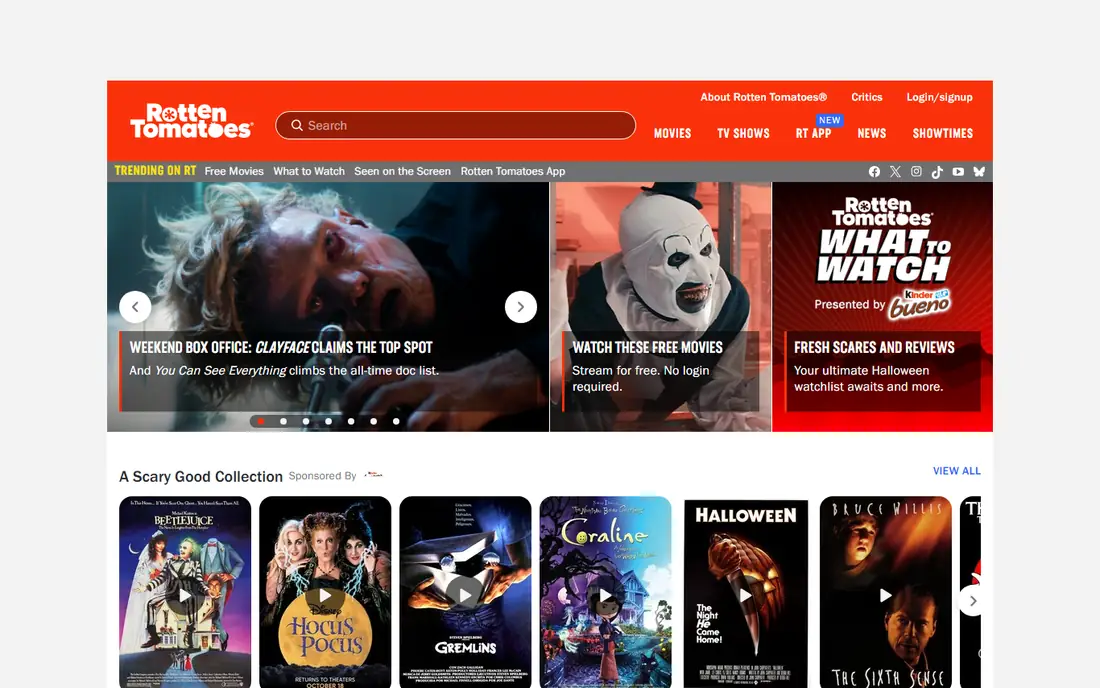Open the Rotten Tomatoes Facebook page icon
Viewport: 1100px width, 688px height.
click(874, 171)
